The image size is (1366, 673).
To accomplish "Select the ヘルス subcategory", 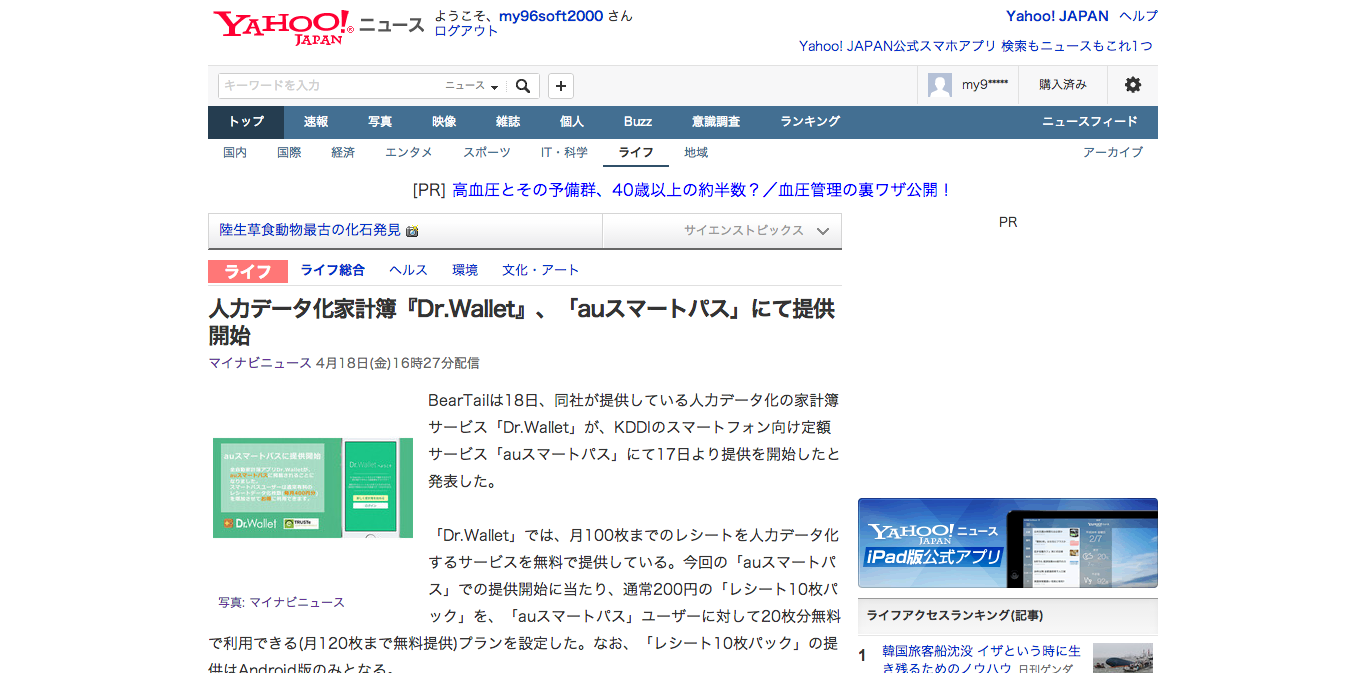I will click(408, 270).
